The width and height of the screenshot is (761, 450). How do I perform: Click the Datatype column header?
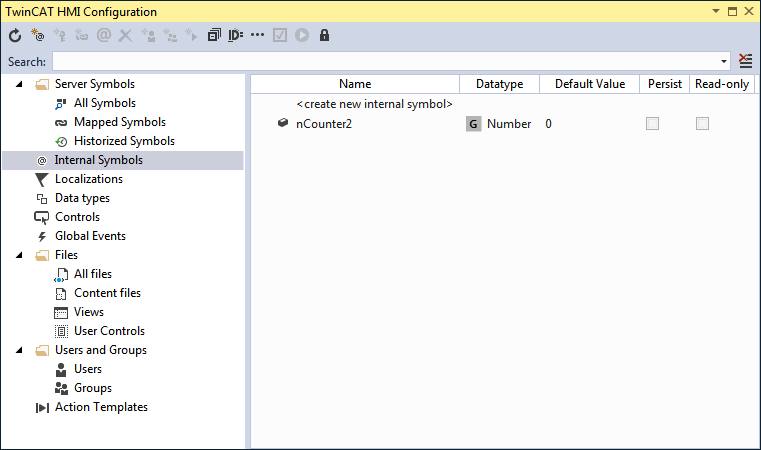coord(499,84)
